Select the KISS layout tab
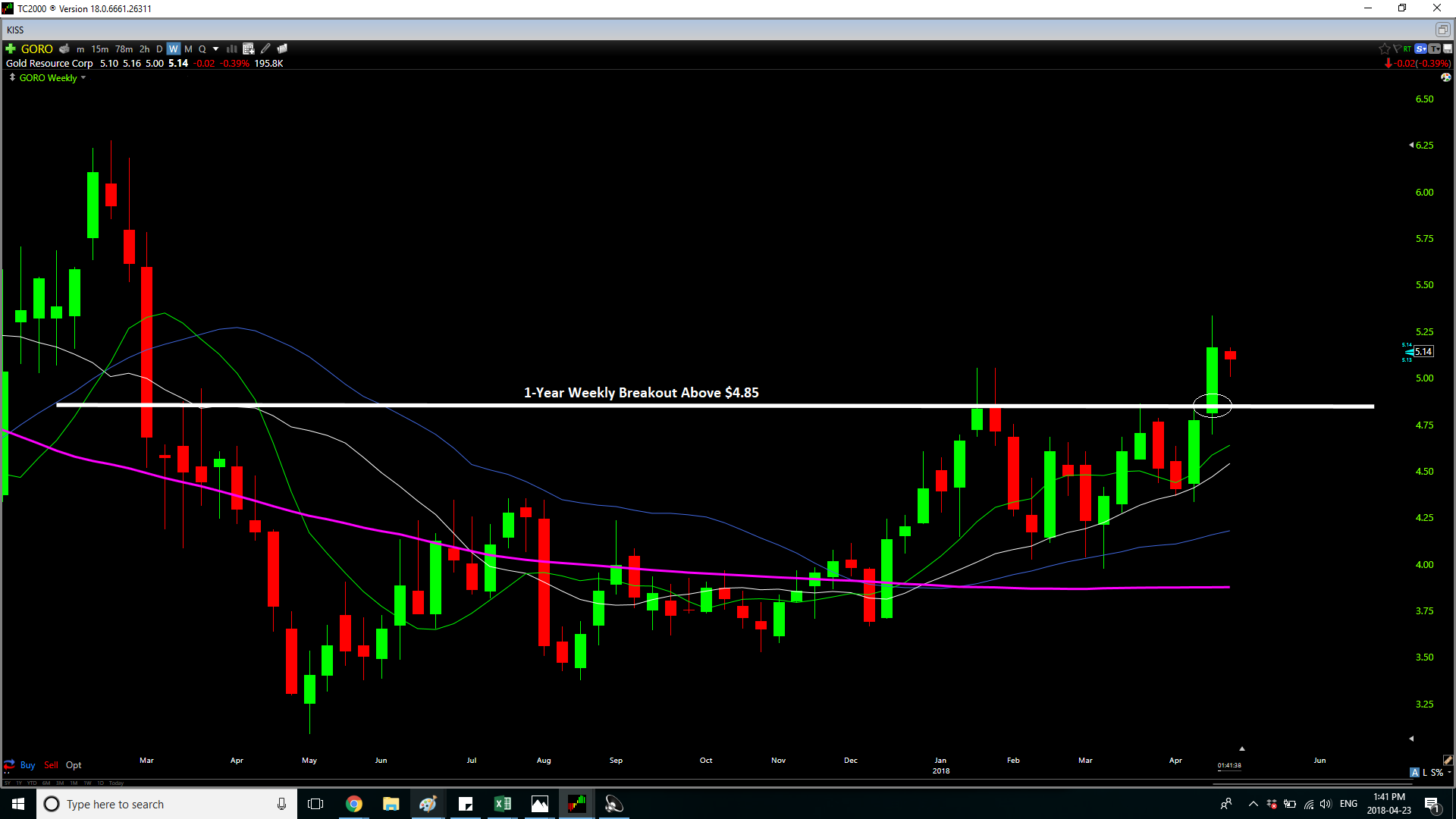The height and width of the screenshot is (819, 1456). (x=15, y=30)
